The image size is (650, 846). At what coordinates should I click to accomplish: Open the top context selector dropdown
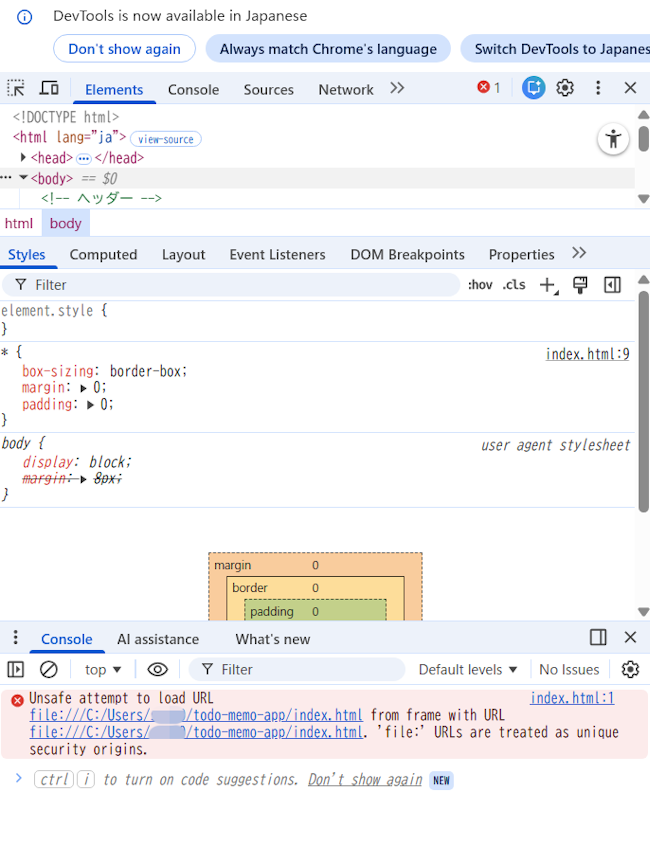click(103, 669)
